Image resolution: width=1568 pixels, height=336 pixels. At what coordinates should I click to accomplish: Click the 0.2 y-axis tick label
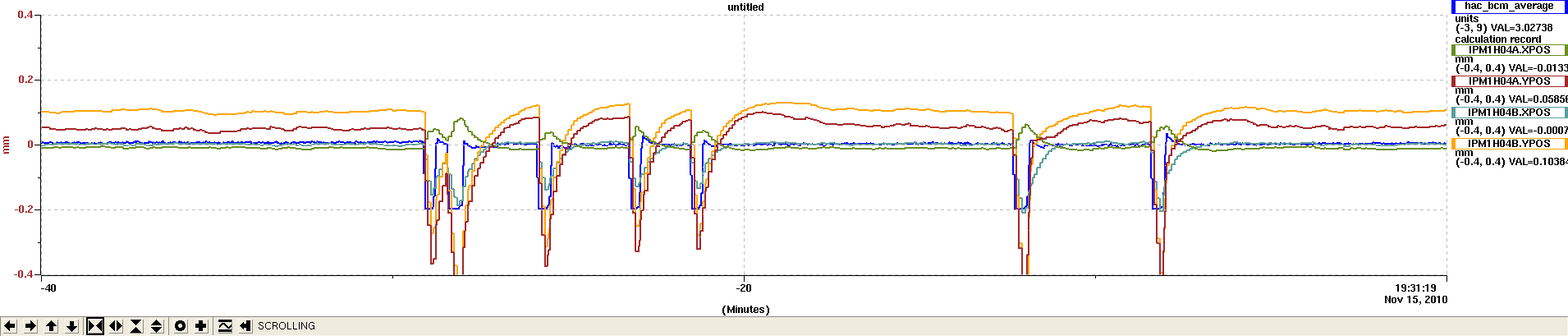[25, 80]
